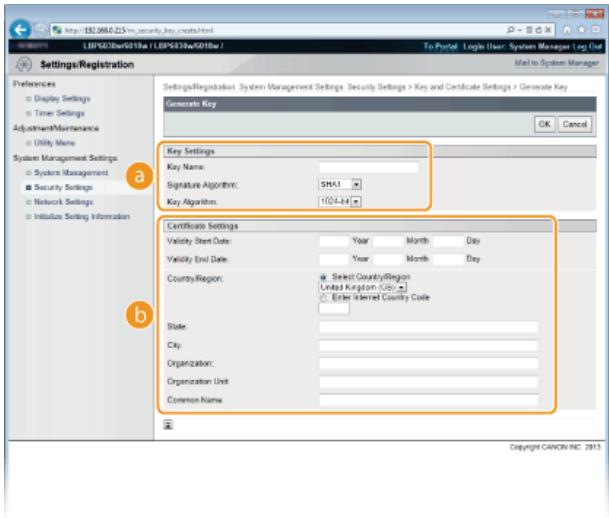
Task: Follow the To Portal link
Action: point(440,47)
